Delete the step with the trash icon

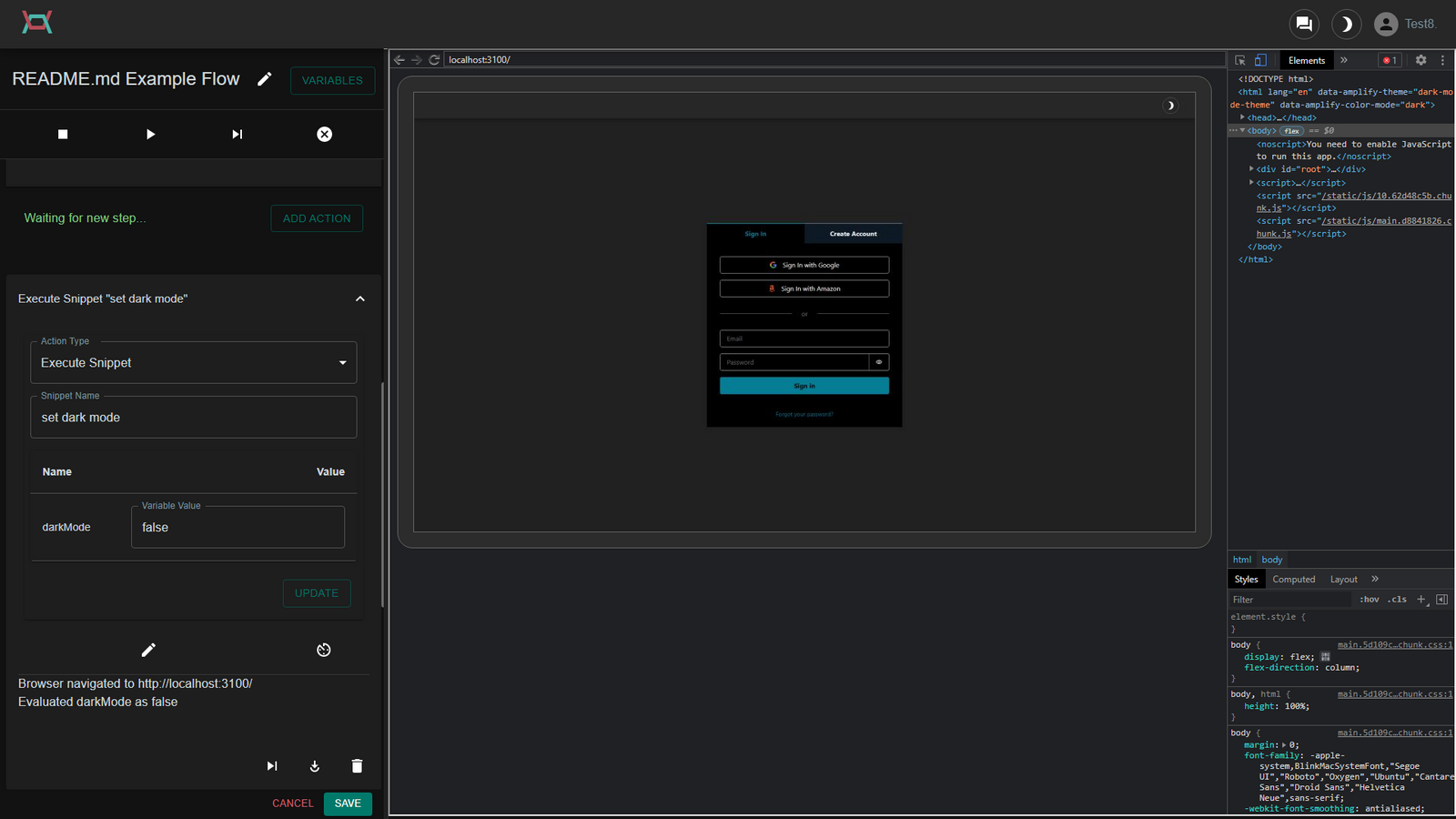(357, 765)
